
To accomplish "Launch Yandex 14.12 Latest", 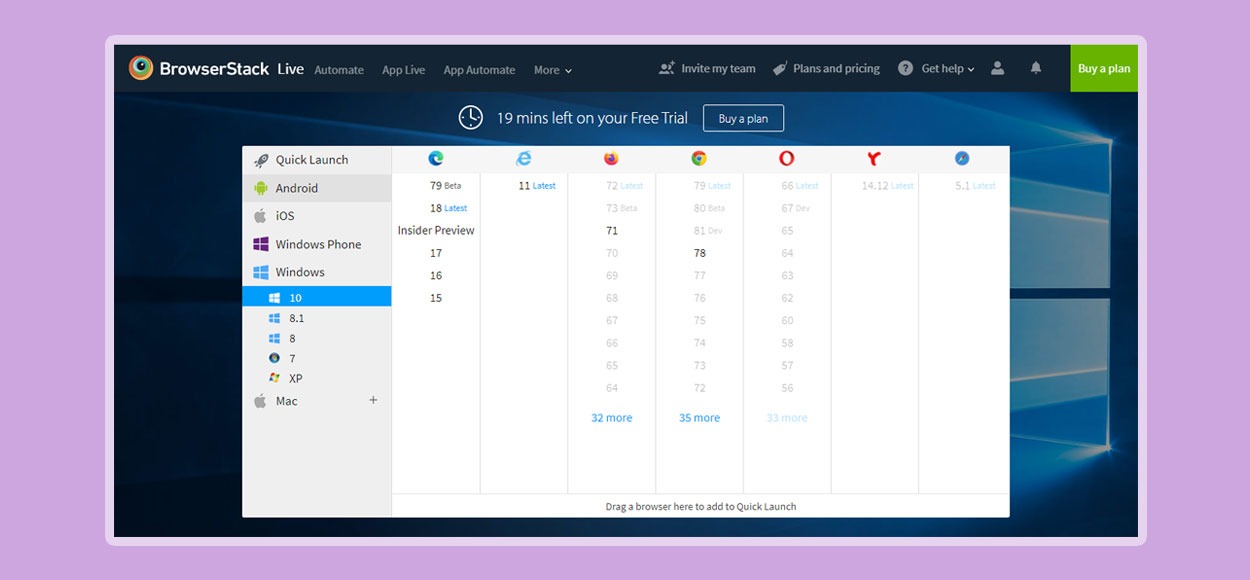I will [888, 185].
